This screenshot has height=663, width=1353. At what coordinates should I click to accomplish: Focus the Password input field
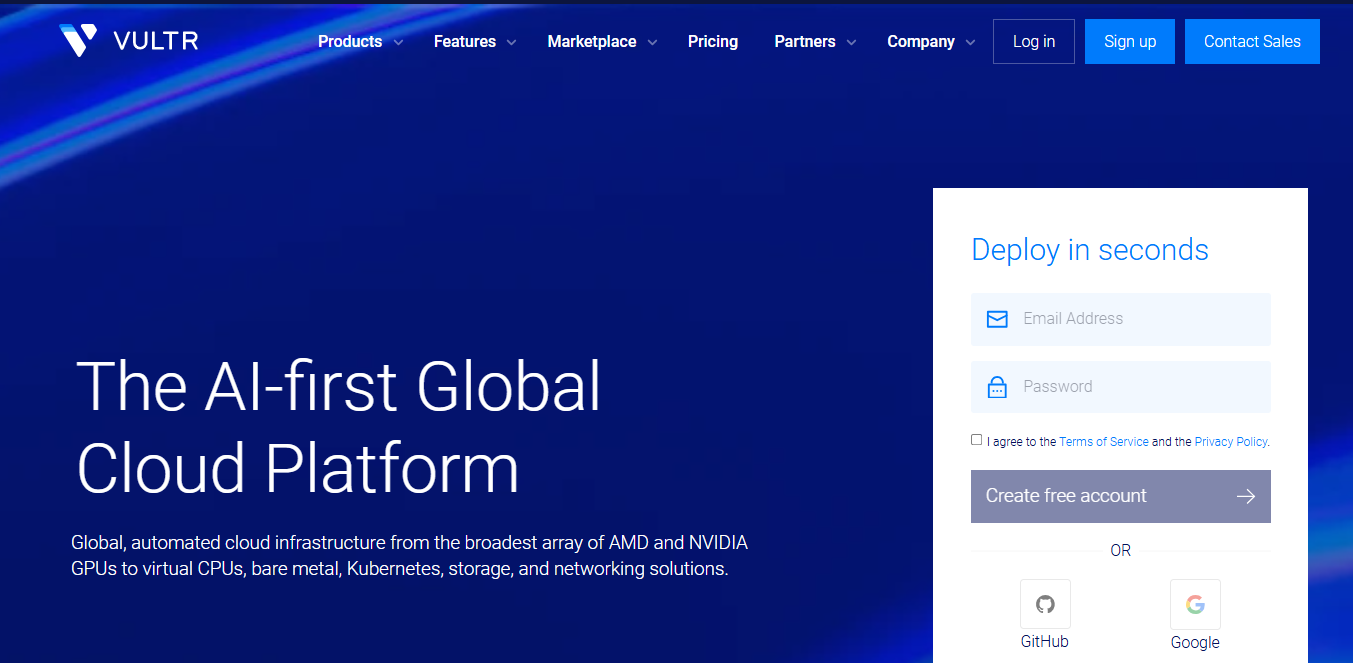[x=1121, y=387]
